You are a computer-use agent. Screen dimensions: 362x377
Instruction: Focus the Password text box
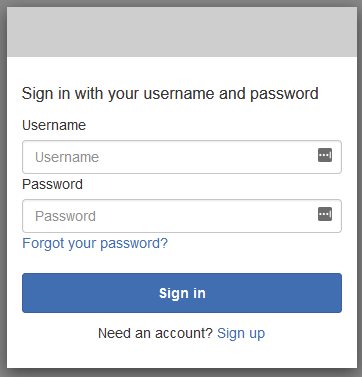click(182, 216)
